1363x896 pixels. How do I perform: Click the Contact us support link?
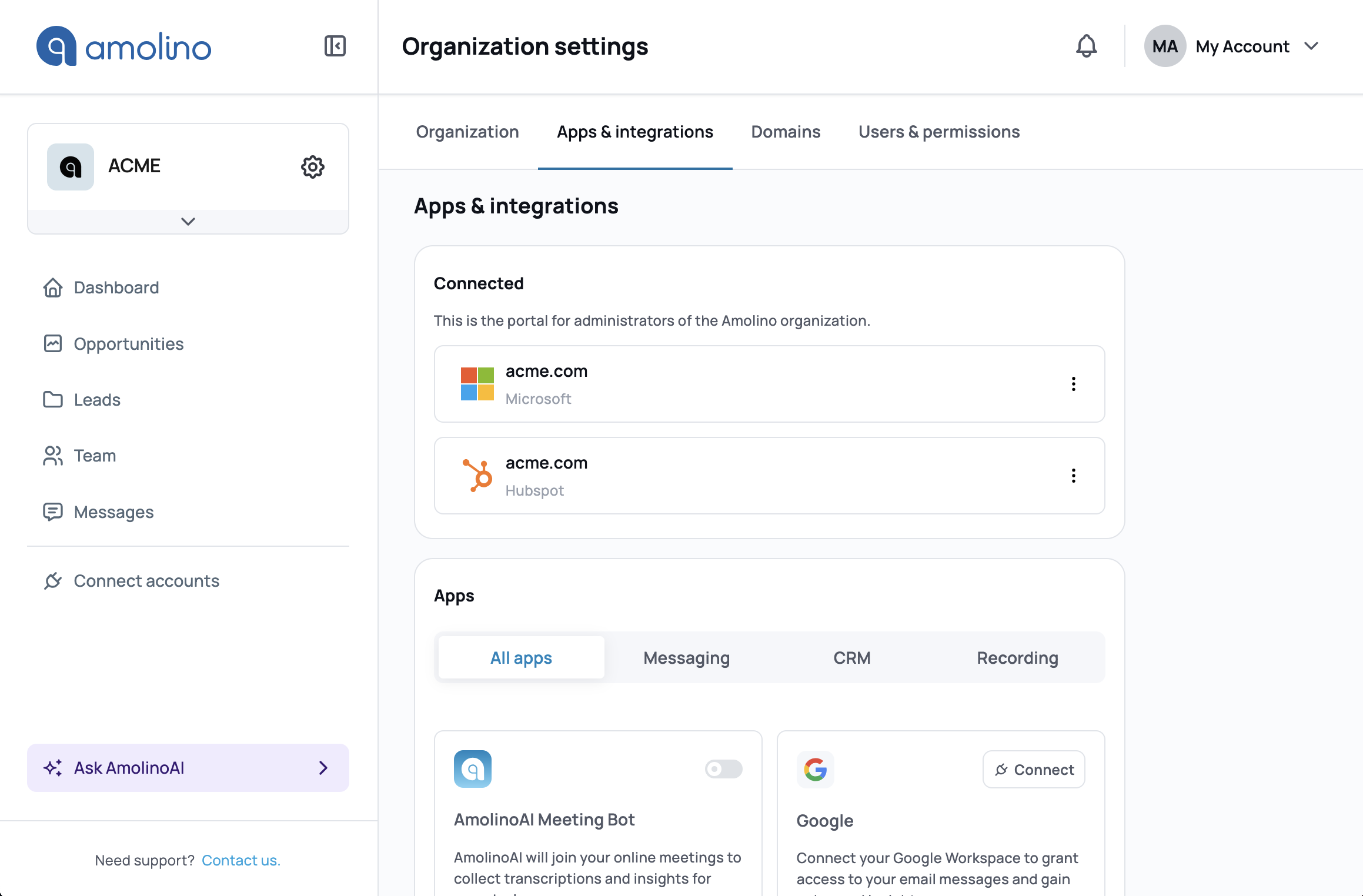241,860
